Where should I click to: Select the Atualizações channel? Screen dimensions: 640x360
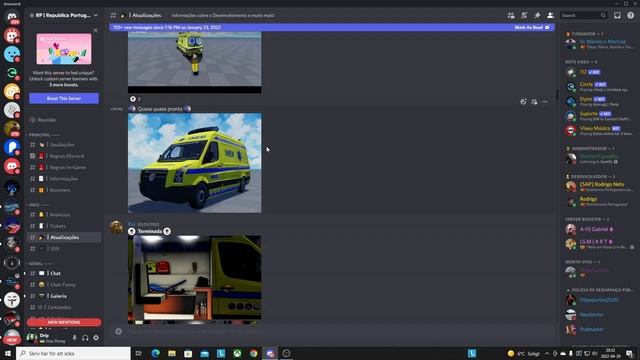[64, 238]
